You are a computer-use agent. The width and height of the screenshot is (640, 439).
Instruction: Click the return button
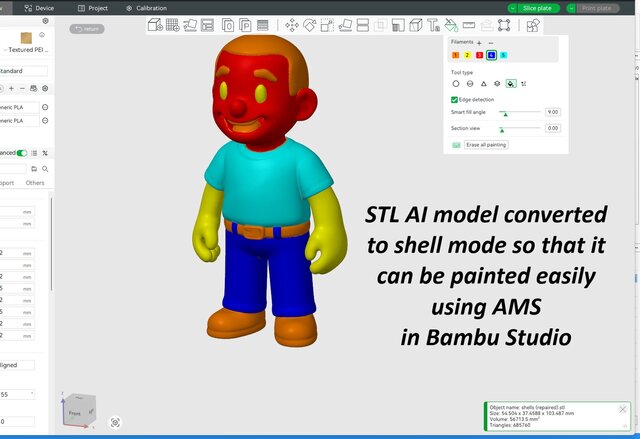tap(87, 29)
